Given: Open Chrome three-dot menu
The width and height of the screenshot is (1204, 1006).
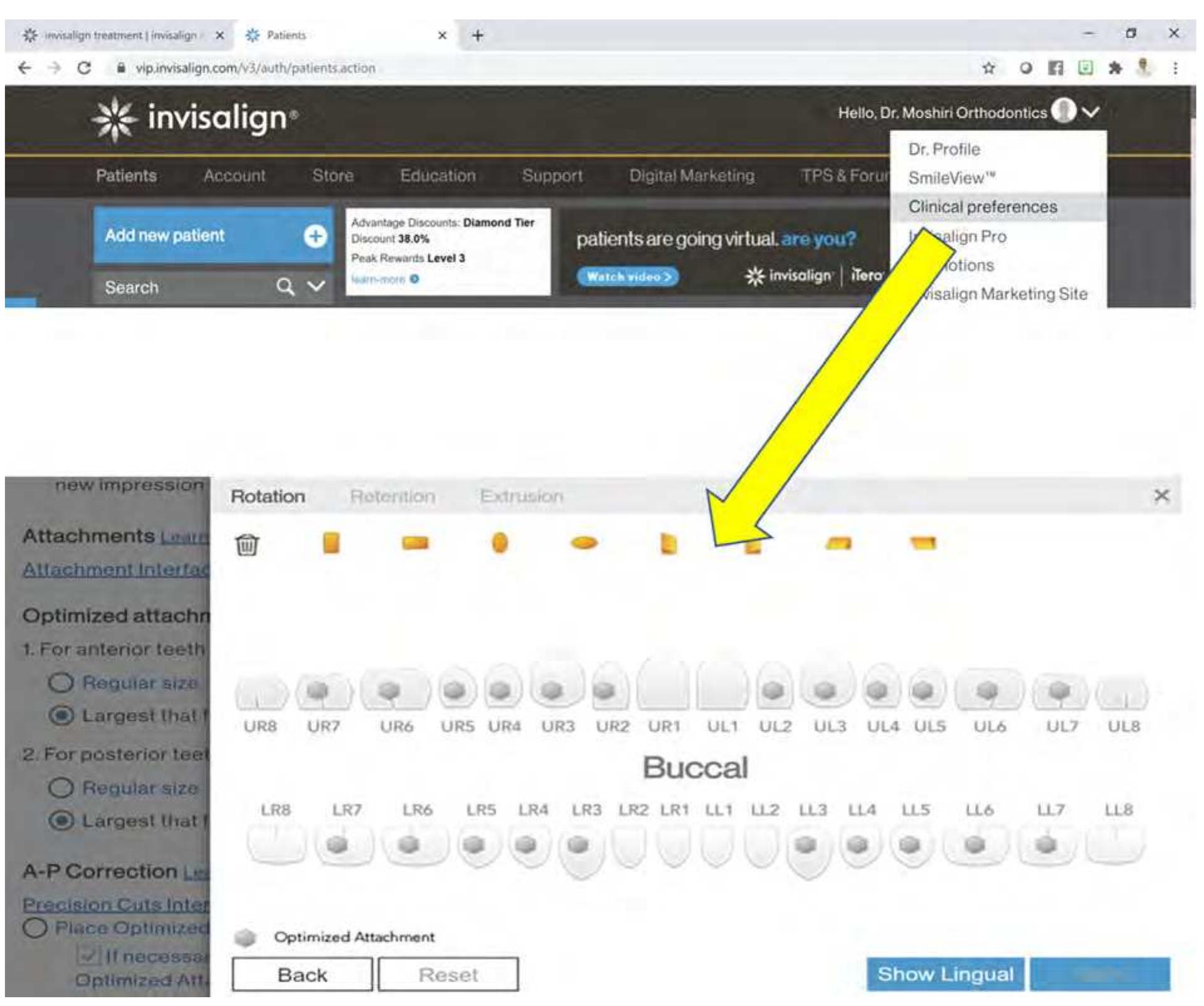Looking at the screenshot, I should click(x=1175, y=68).
